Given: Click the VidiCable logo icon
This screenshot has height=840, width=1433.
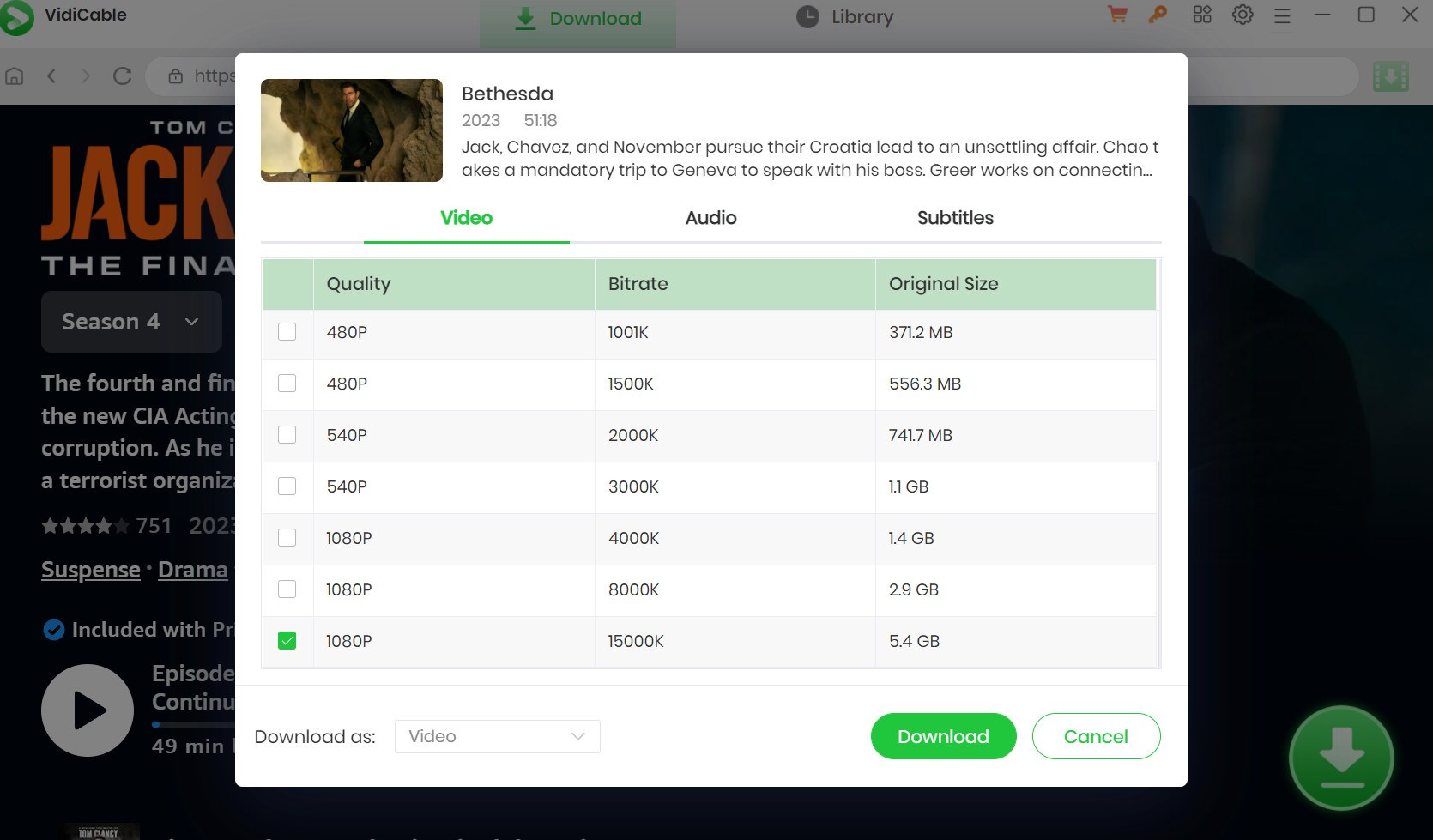Looking at the screenshot, I should [x=15, y=18].
